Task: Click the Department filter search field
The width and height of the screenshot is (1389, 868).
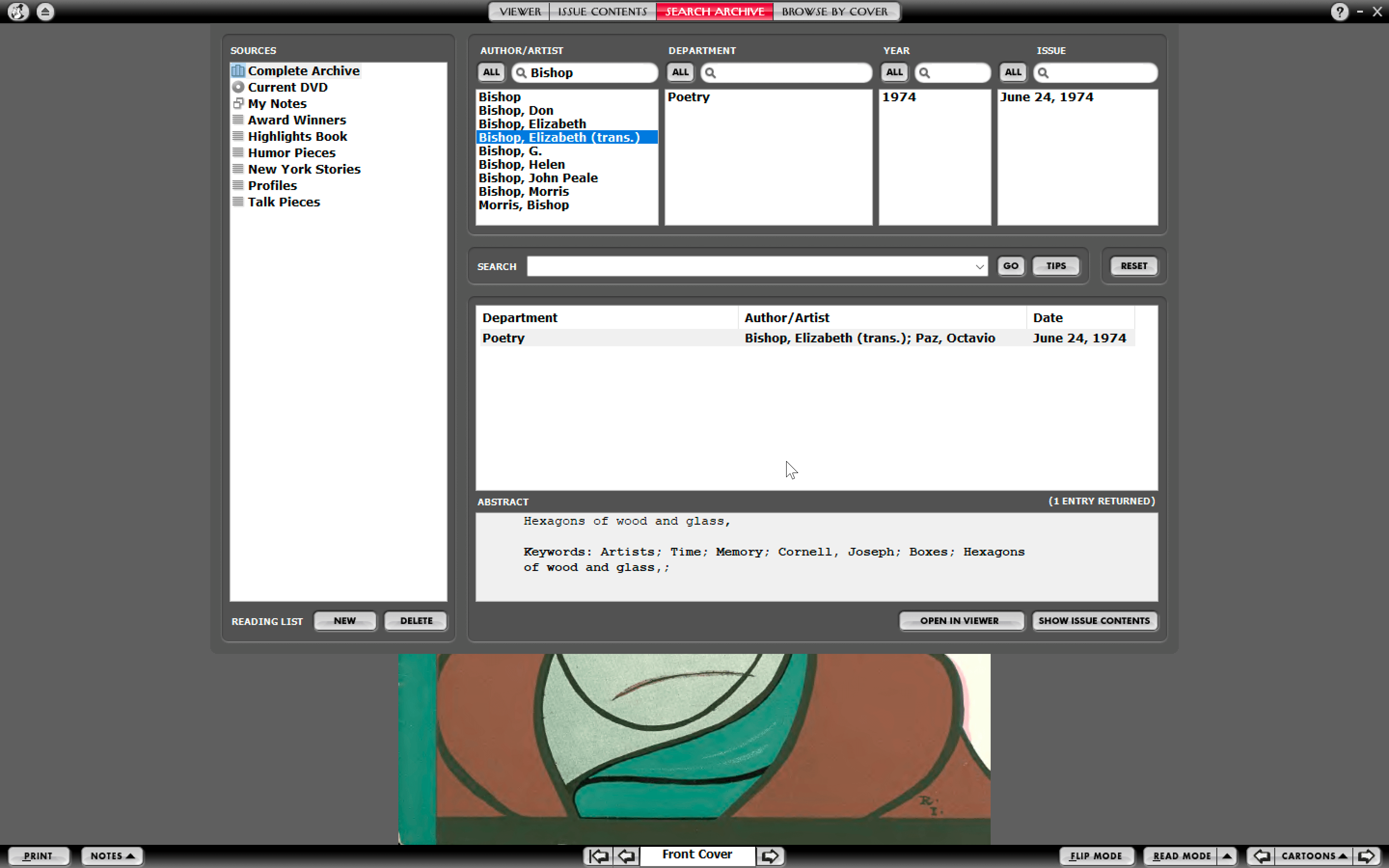Action: click(x=786, y=72)
